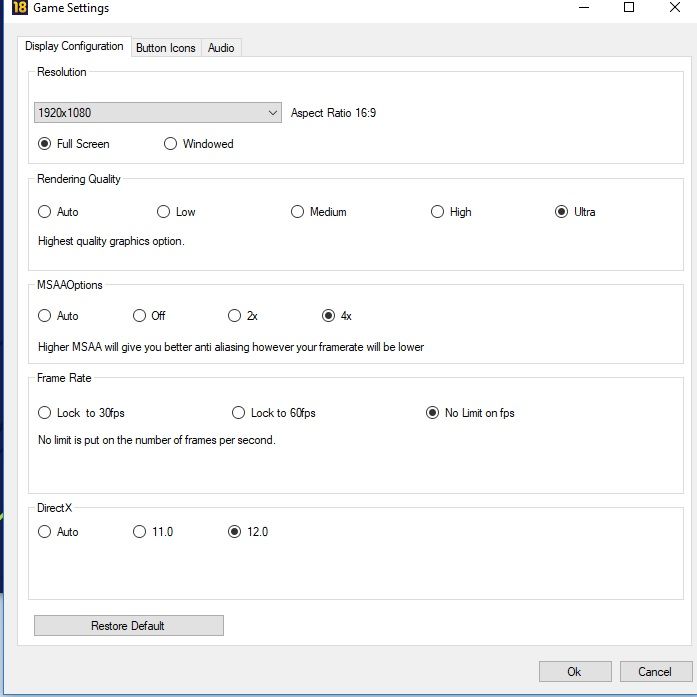
Task: Click 'Highest quality graphics option.' description
Action: [111, 241]
